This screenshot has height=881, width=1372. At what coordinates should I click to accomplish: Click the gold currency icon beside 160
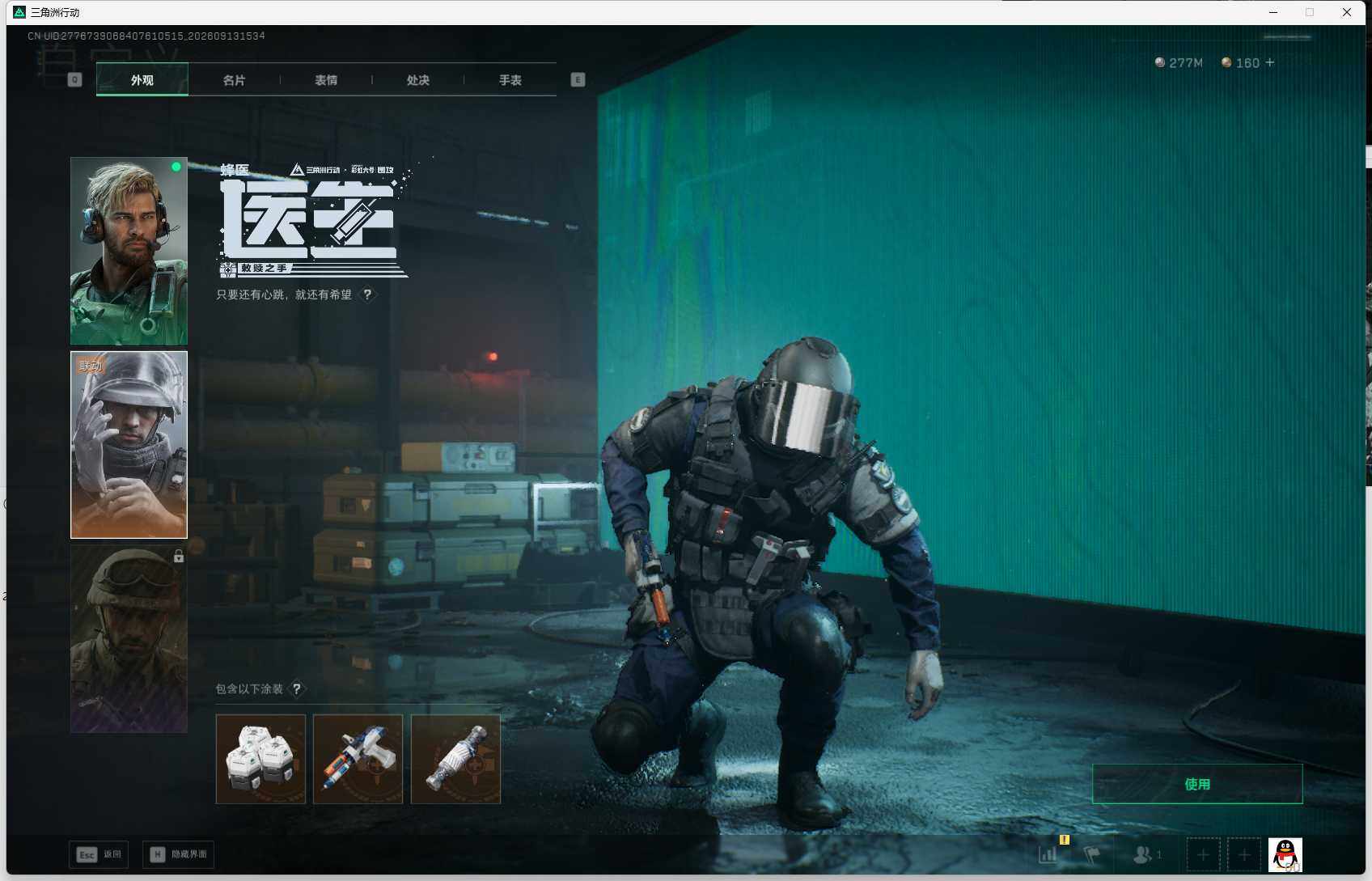(x=1226, y=62)
